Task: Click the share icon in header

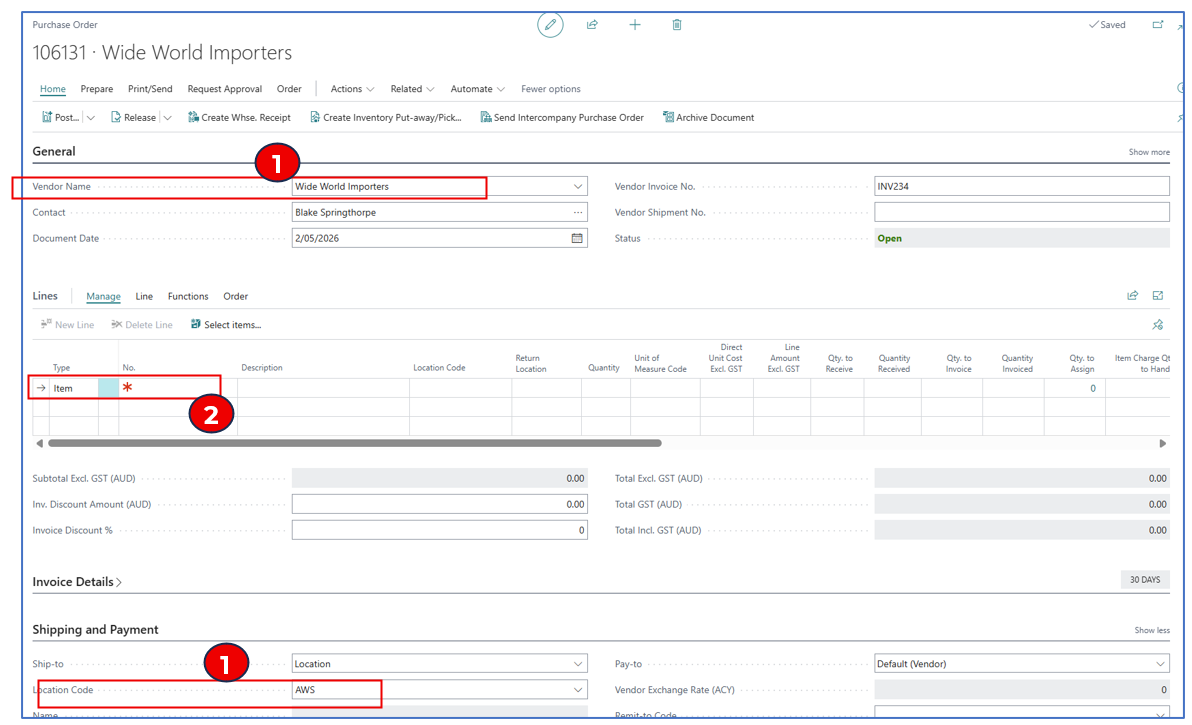Action: [x=592, y=25]
